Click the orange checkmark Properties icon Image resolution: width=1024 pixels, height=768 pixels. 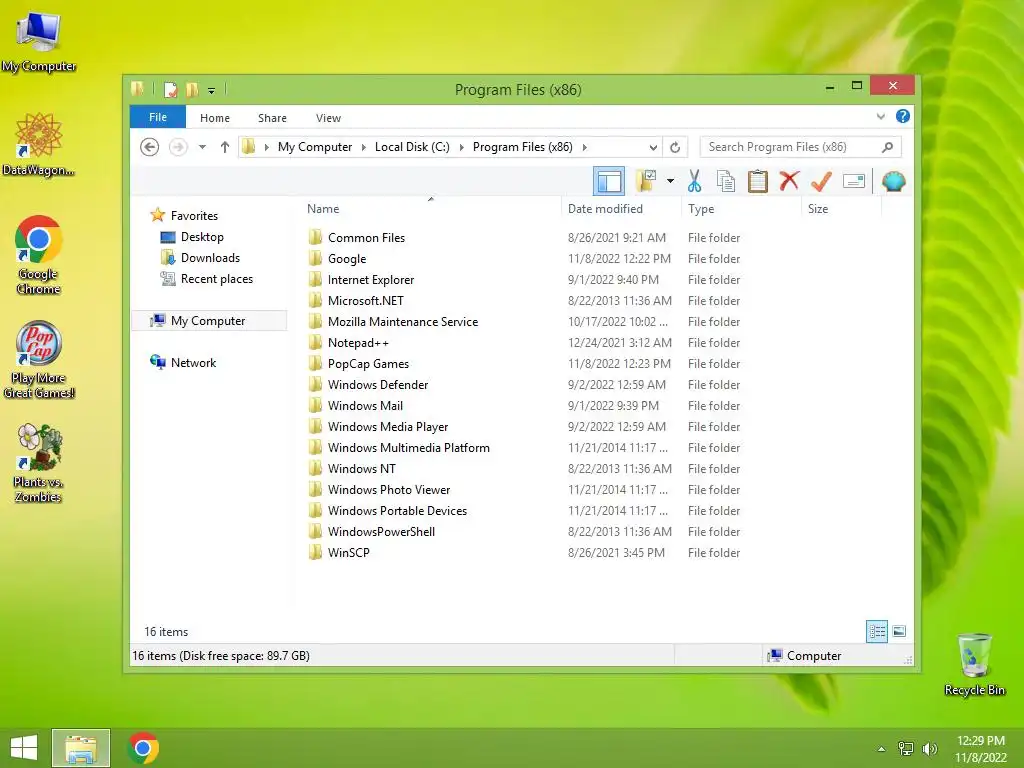coord(821,181)
